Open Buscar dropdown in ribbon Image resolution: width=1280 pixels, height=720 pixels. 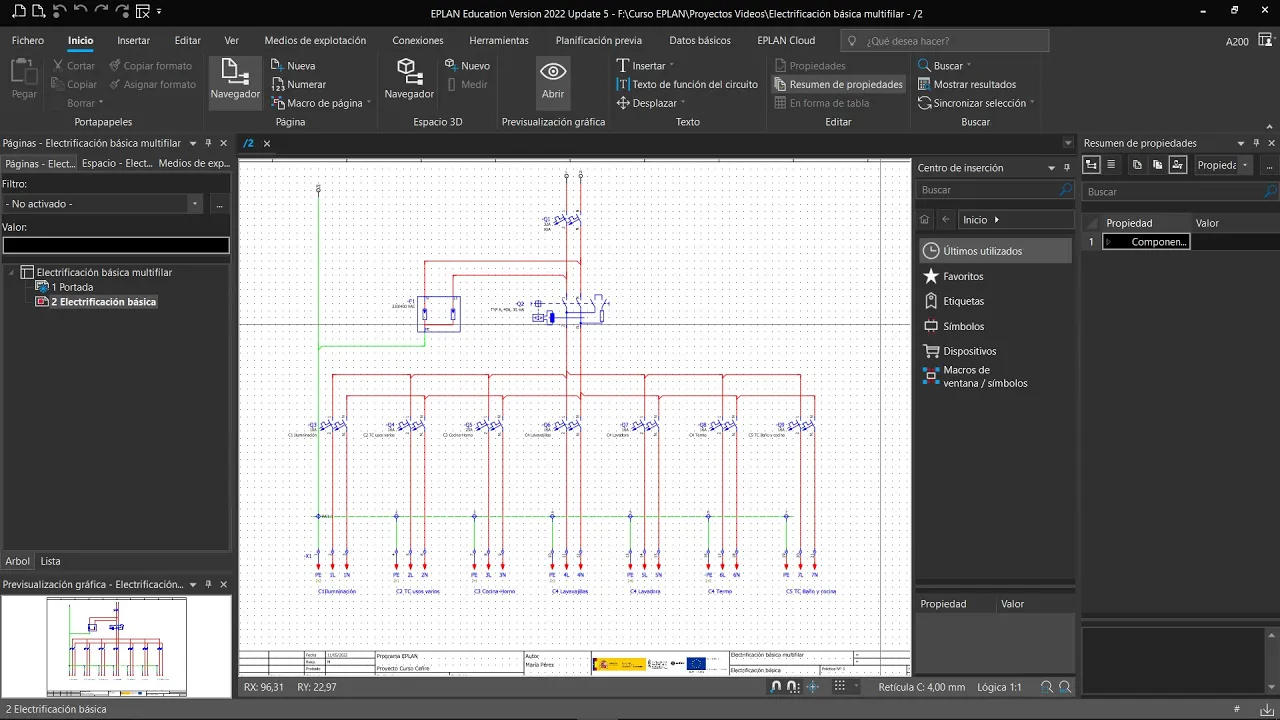click(969, 66)
